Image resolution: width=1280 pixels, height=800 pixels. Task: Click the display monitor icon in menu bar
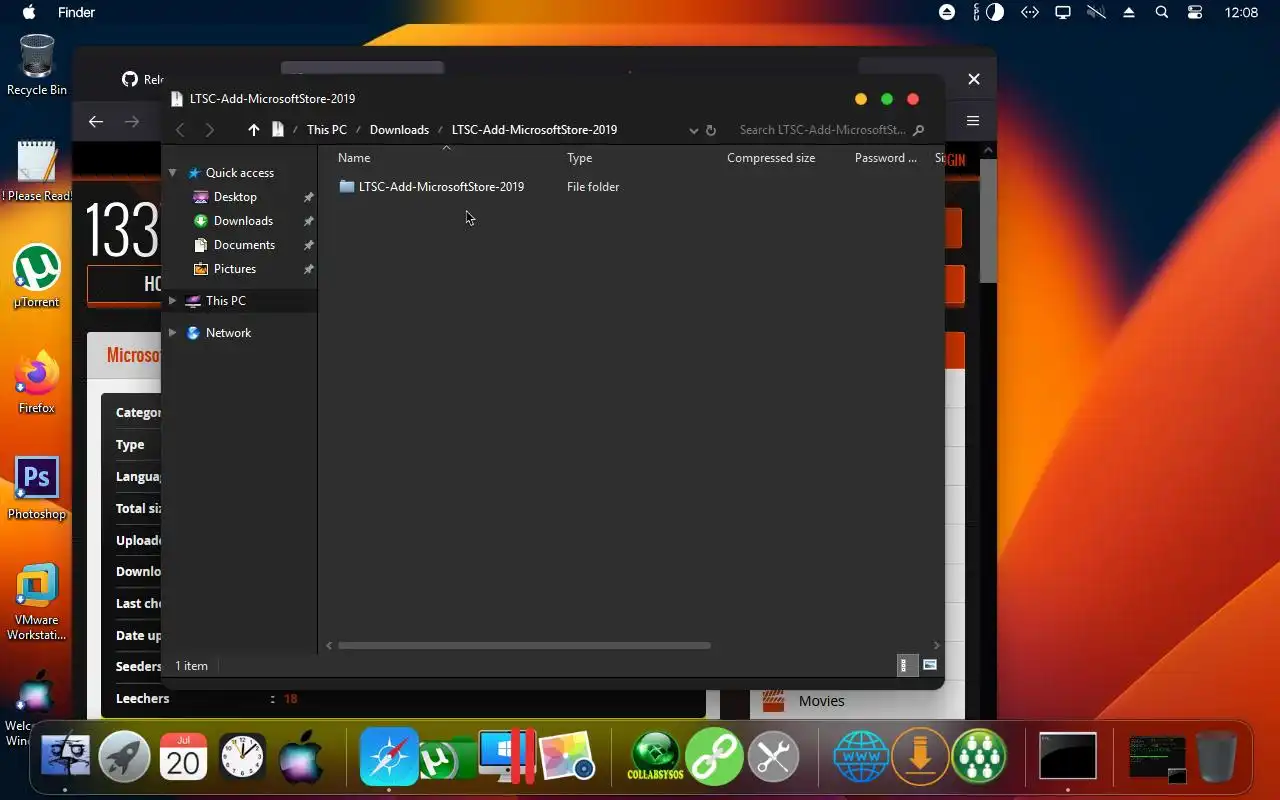pos(1063,13)
